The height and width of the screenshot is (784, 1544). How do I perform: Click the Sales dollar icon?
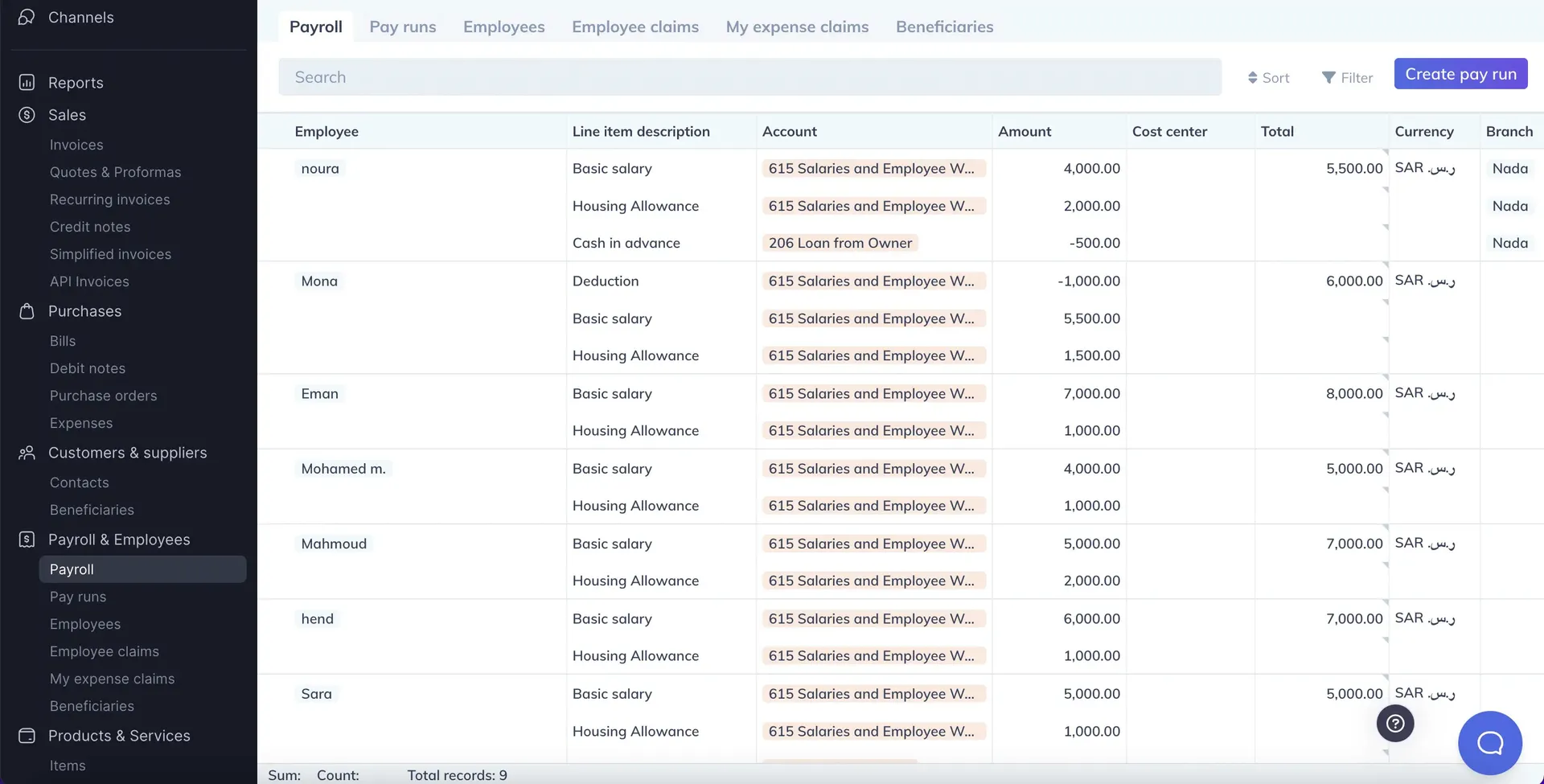pyautogui.click(x=27, y=115)
